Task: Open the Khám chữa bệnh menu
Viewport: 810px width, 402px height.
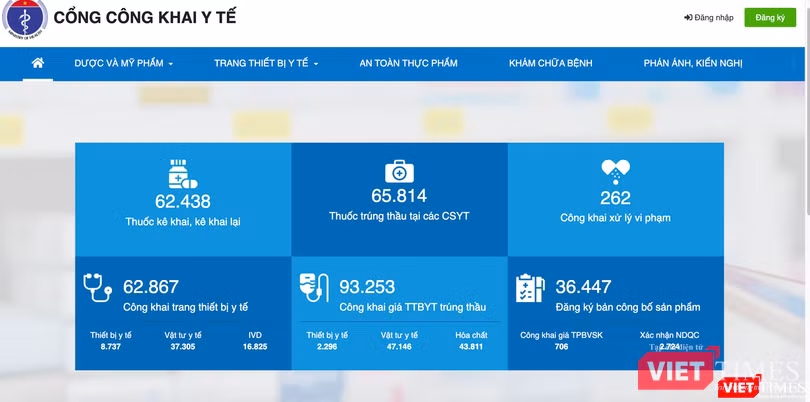Action: tap(551, 63)
